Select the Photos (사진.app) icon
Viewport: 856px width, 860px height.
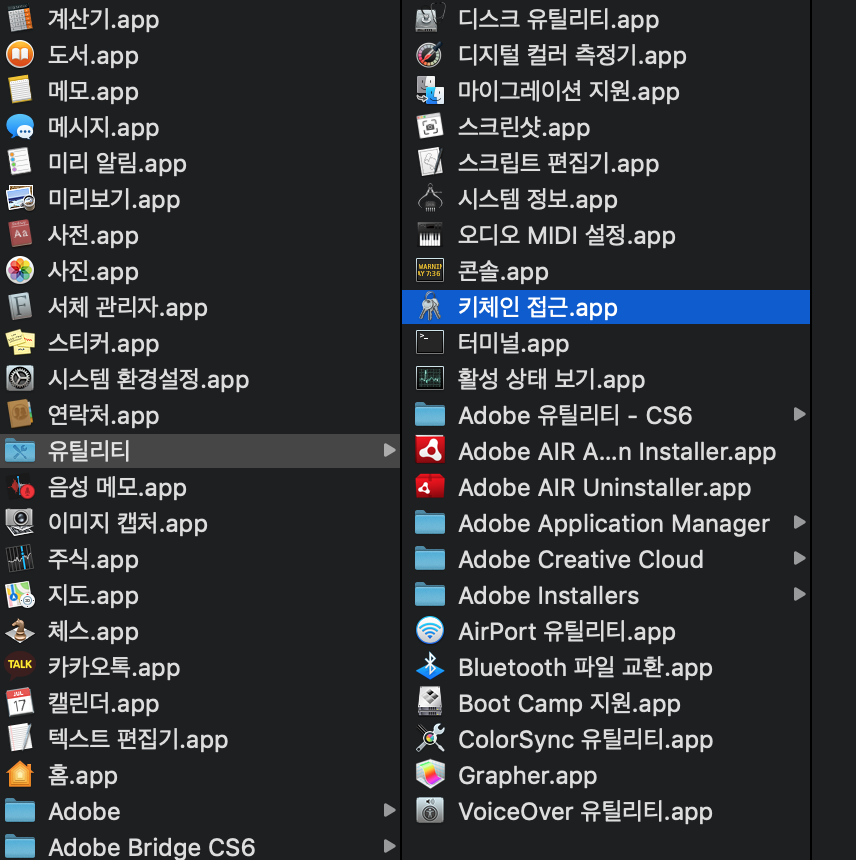(x=20, y=270)
